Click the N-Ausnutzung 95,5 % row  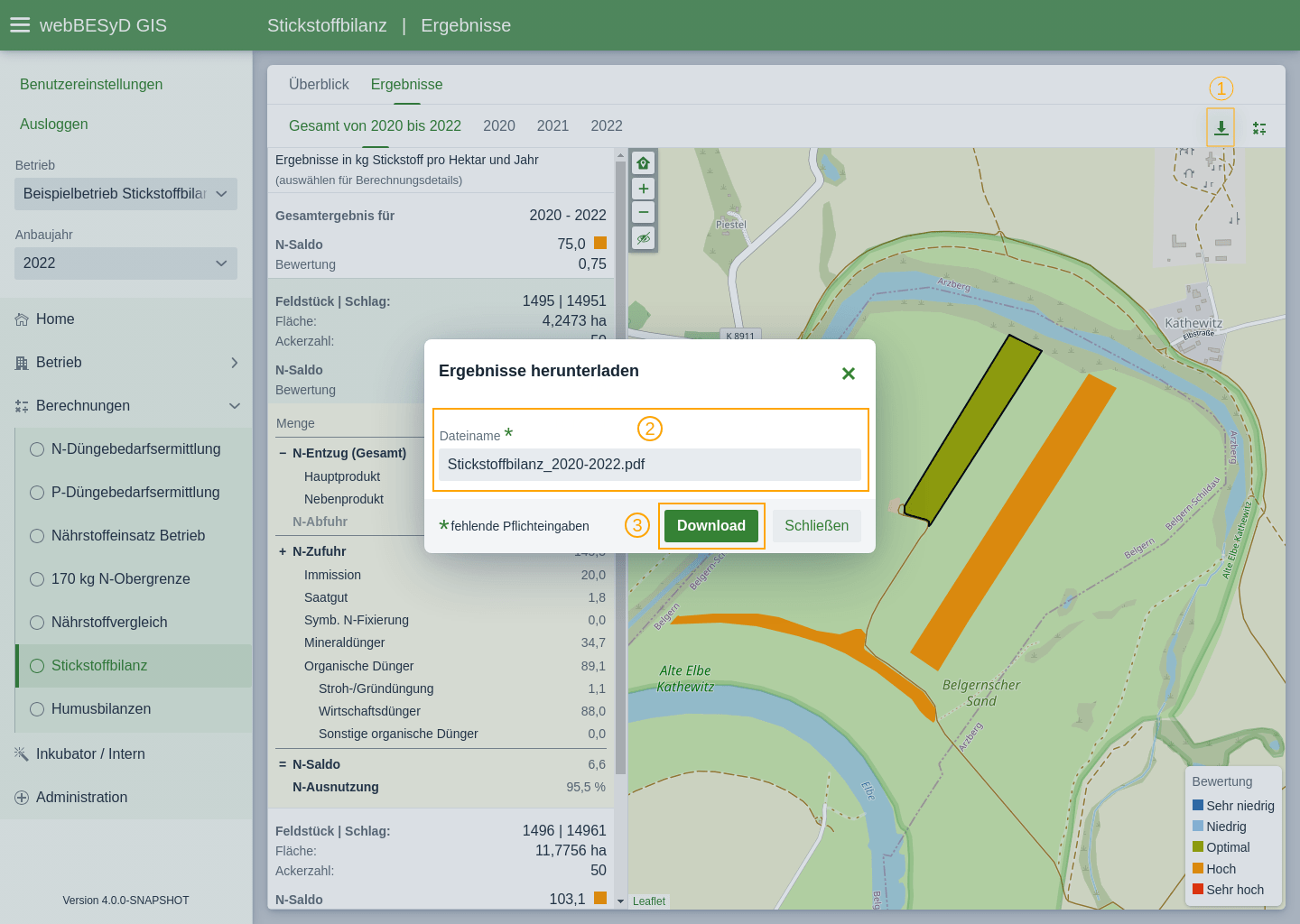click(441, 787)
